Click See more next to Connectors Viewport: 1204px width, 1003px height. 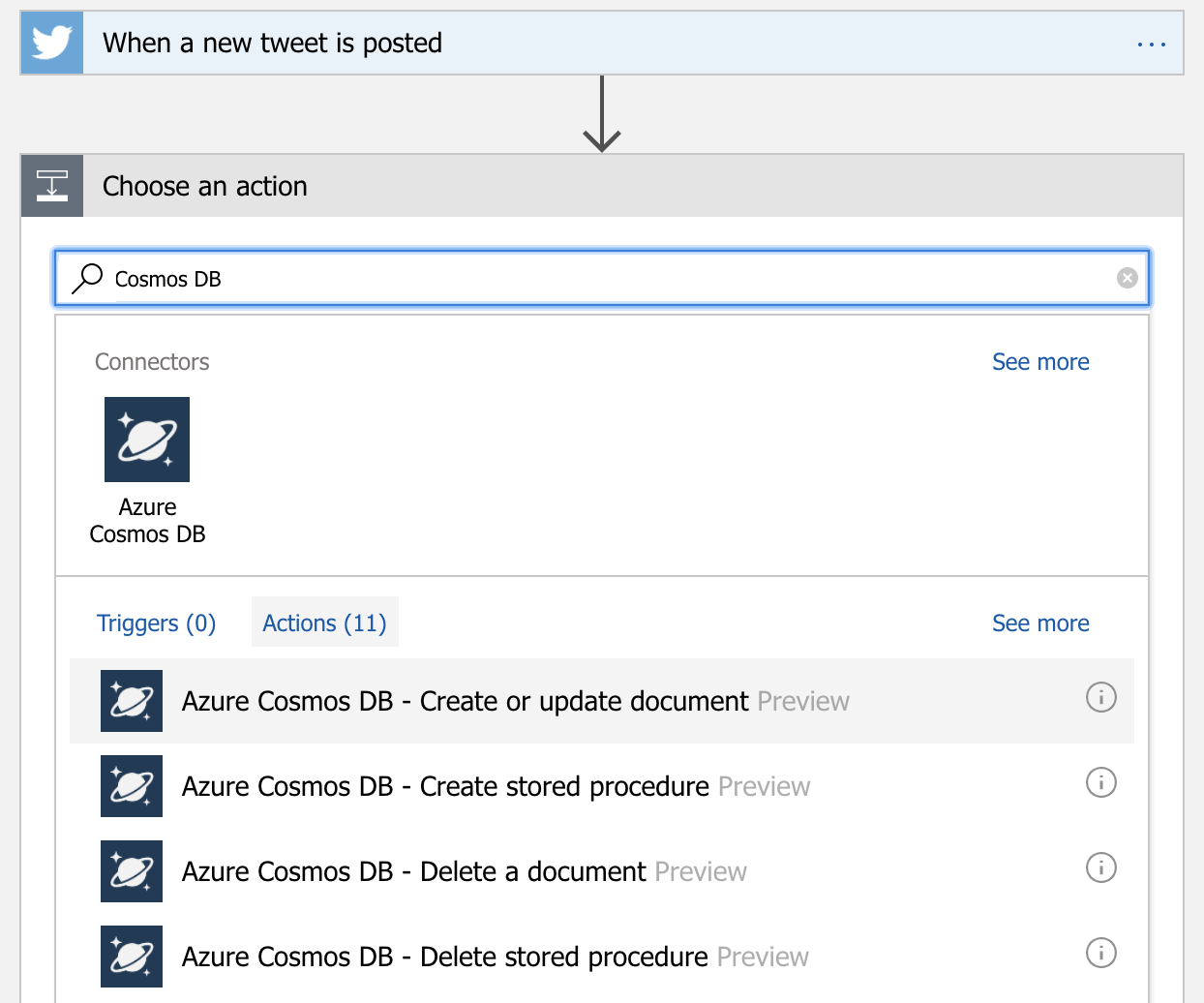coord(1039,362)
